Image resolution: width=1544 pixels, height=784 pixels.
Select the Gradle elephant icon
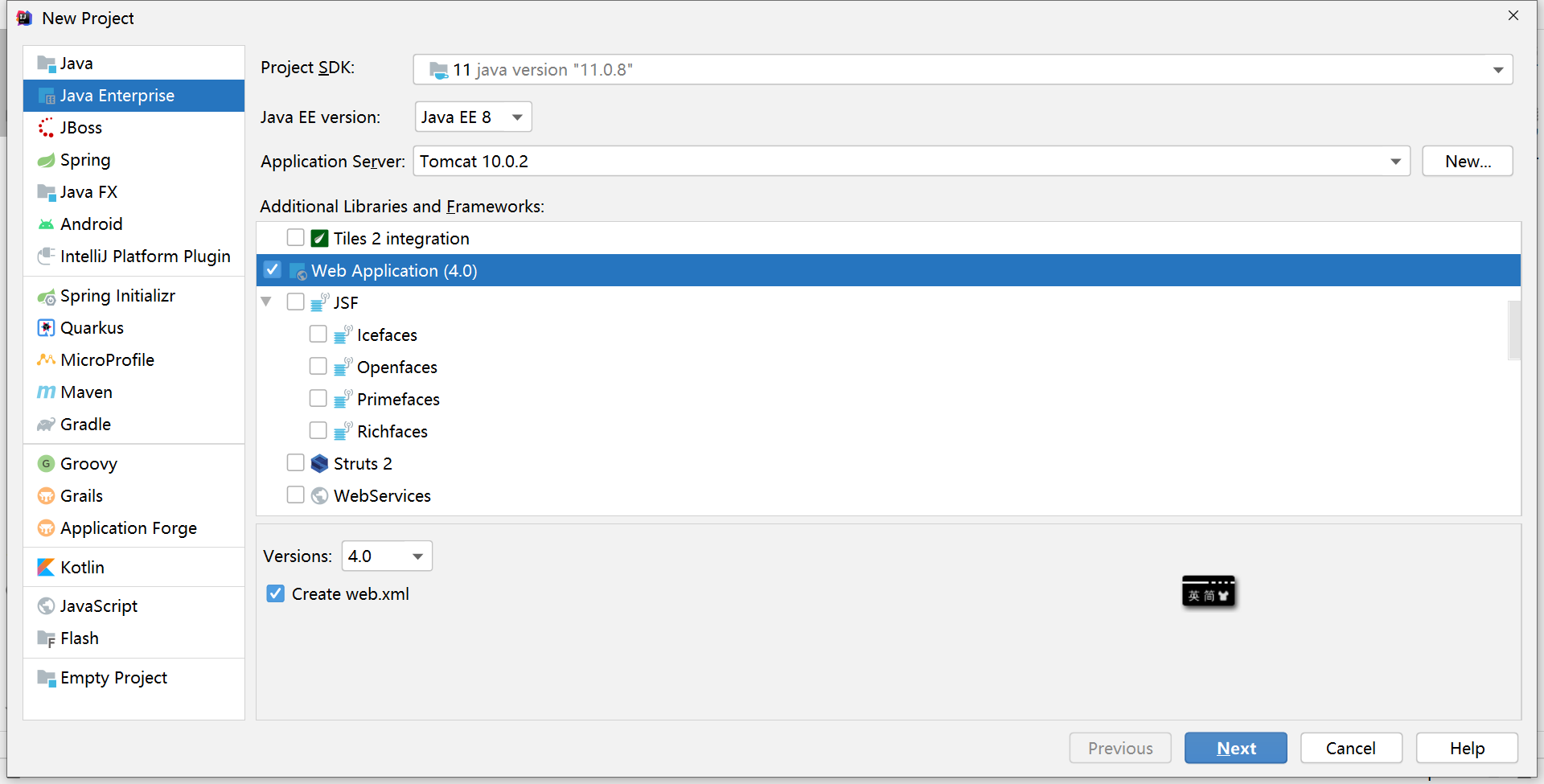click(47, 425)
